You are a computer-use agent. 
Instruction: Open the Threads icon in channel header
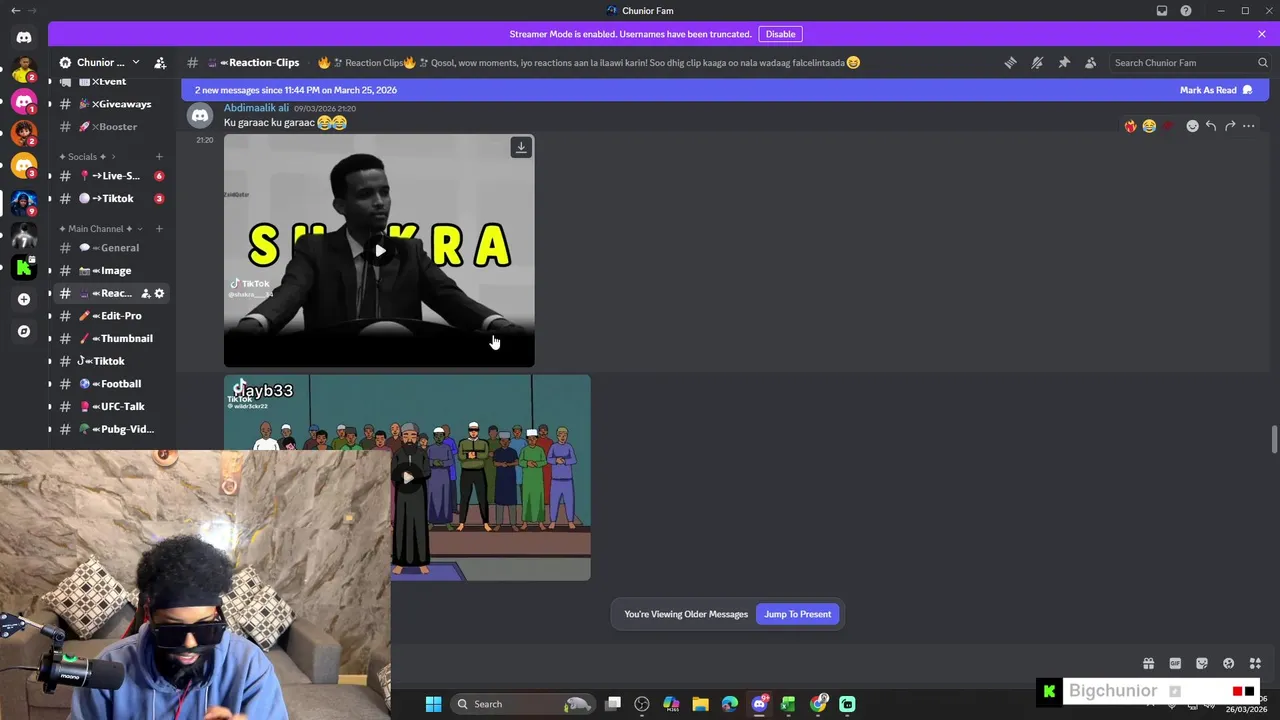tap(1010, 62)
